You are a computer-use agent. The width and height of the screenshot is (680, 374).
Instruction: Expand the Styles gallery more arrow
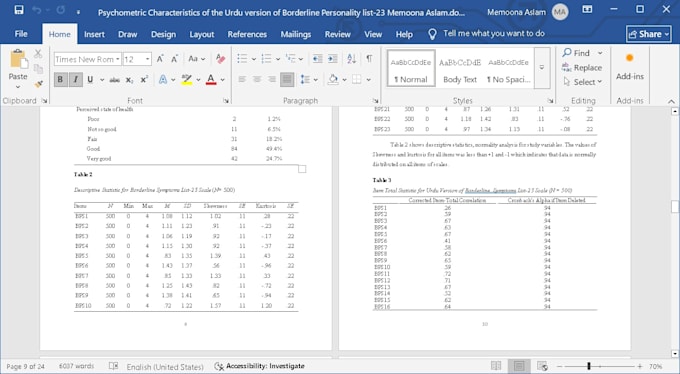click(x=542, y=68)
